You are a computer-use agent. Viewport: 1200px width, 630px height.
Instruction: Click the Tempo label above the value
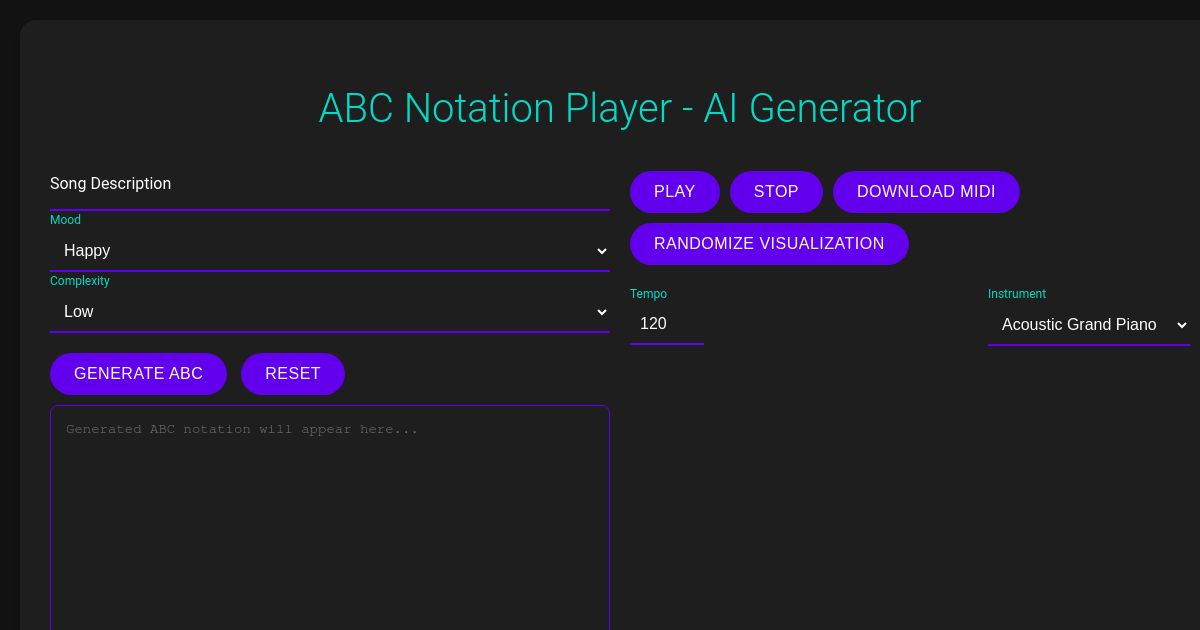648,294
